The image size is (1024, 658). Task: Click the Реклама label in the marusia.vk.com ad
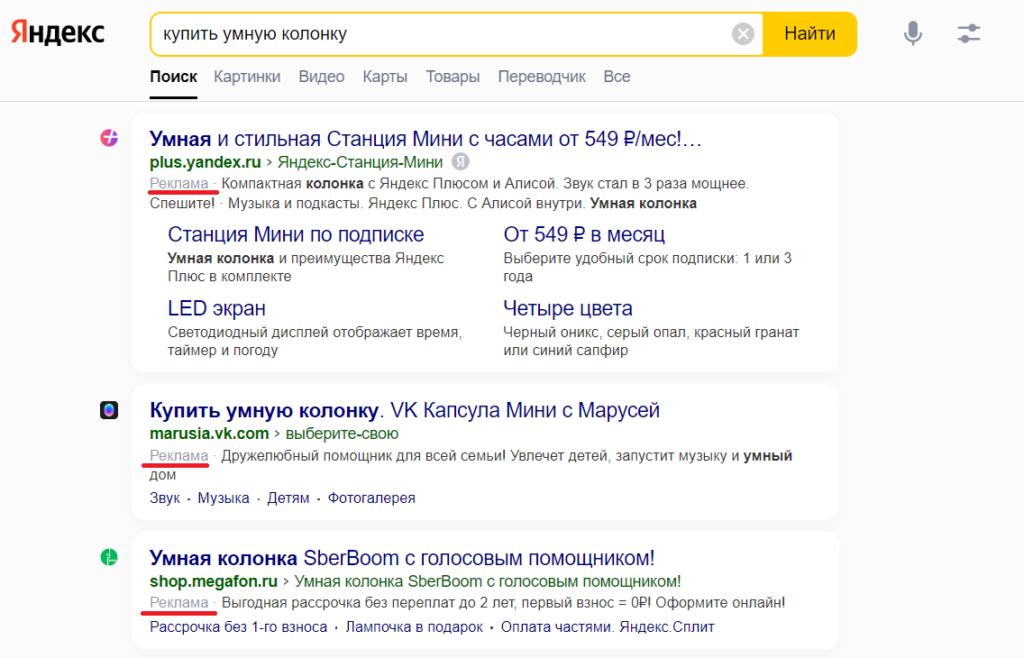[179, 456]
